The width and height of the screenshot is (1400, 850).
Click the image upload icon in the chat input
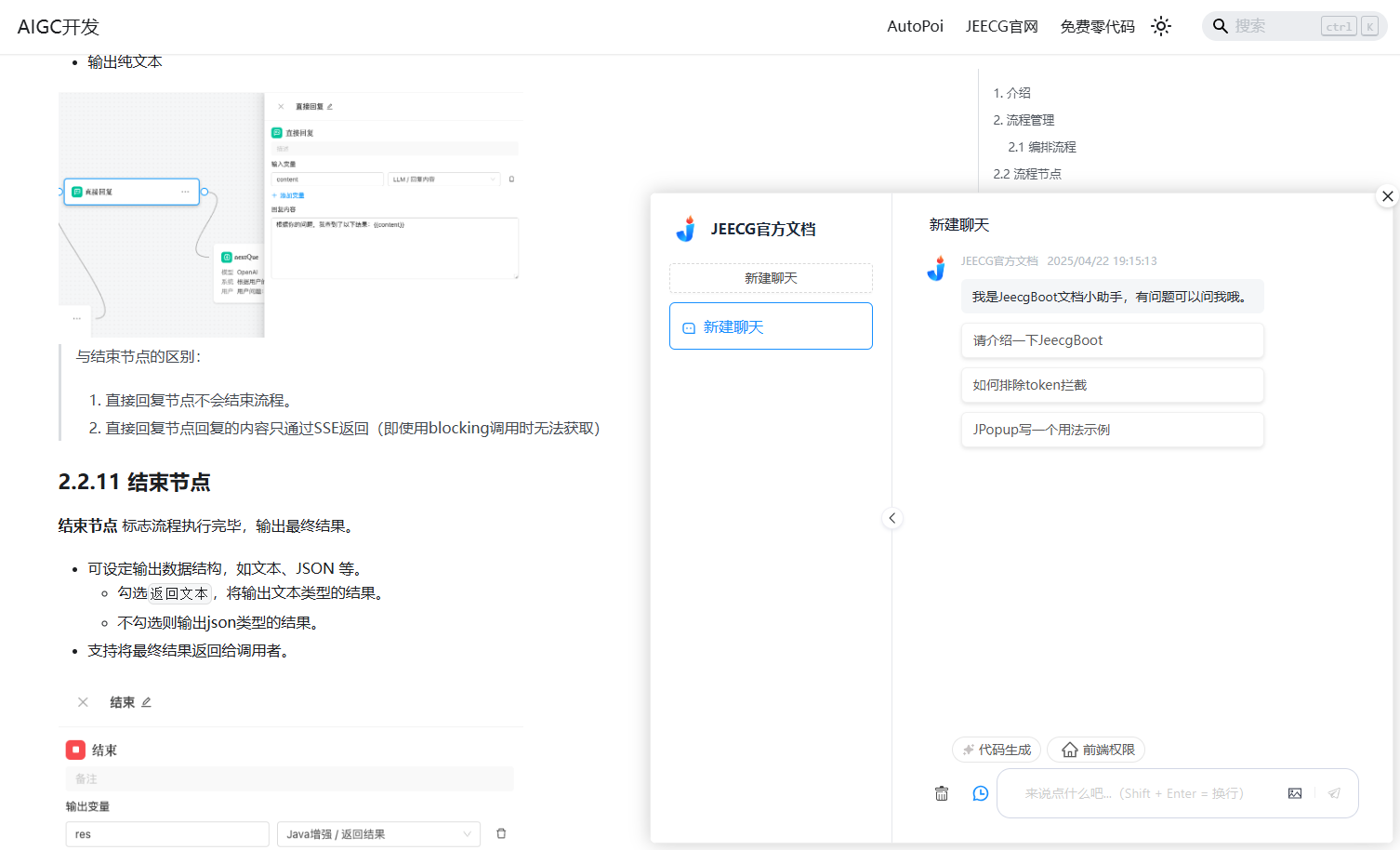click(1295, 793)
